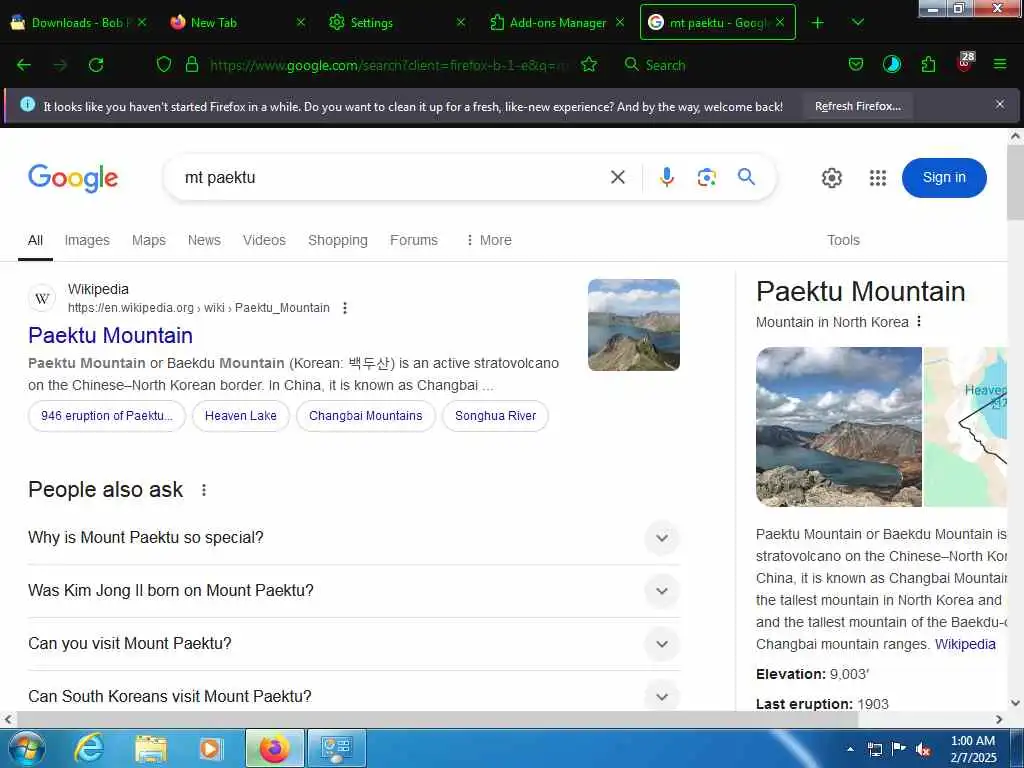Dismiss the Firefox refresh notification bar
The width and height of the screenshot is (1024, 768).
[999, 104]
